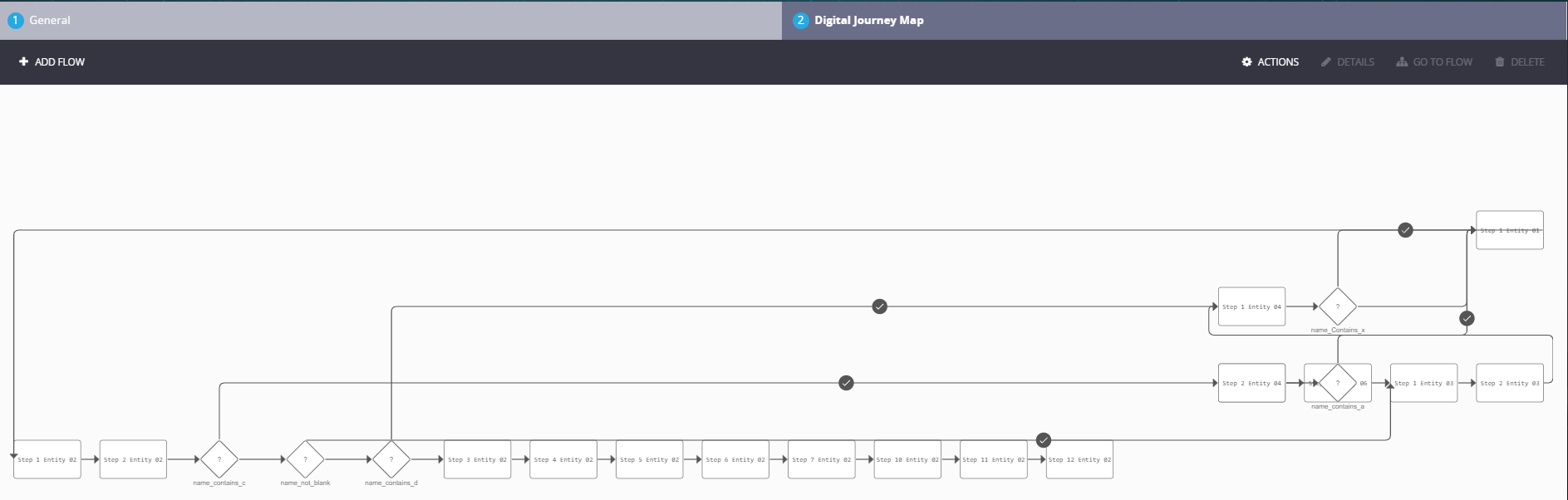The height and width of the screenshot is (500, 1568).
Task: Click the gear icon next to ACTIONS
Action: (1246, 61)
